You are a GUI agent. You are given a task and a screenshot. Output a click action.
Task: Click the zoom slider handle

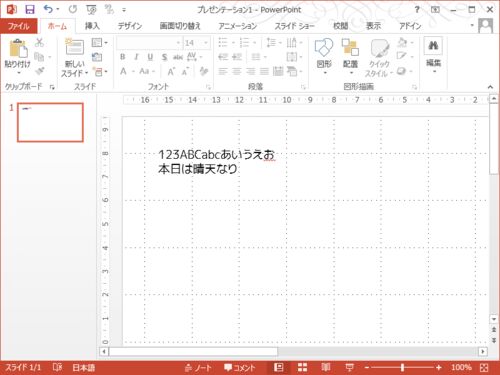403,368
